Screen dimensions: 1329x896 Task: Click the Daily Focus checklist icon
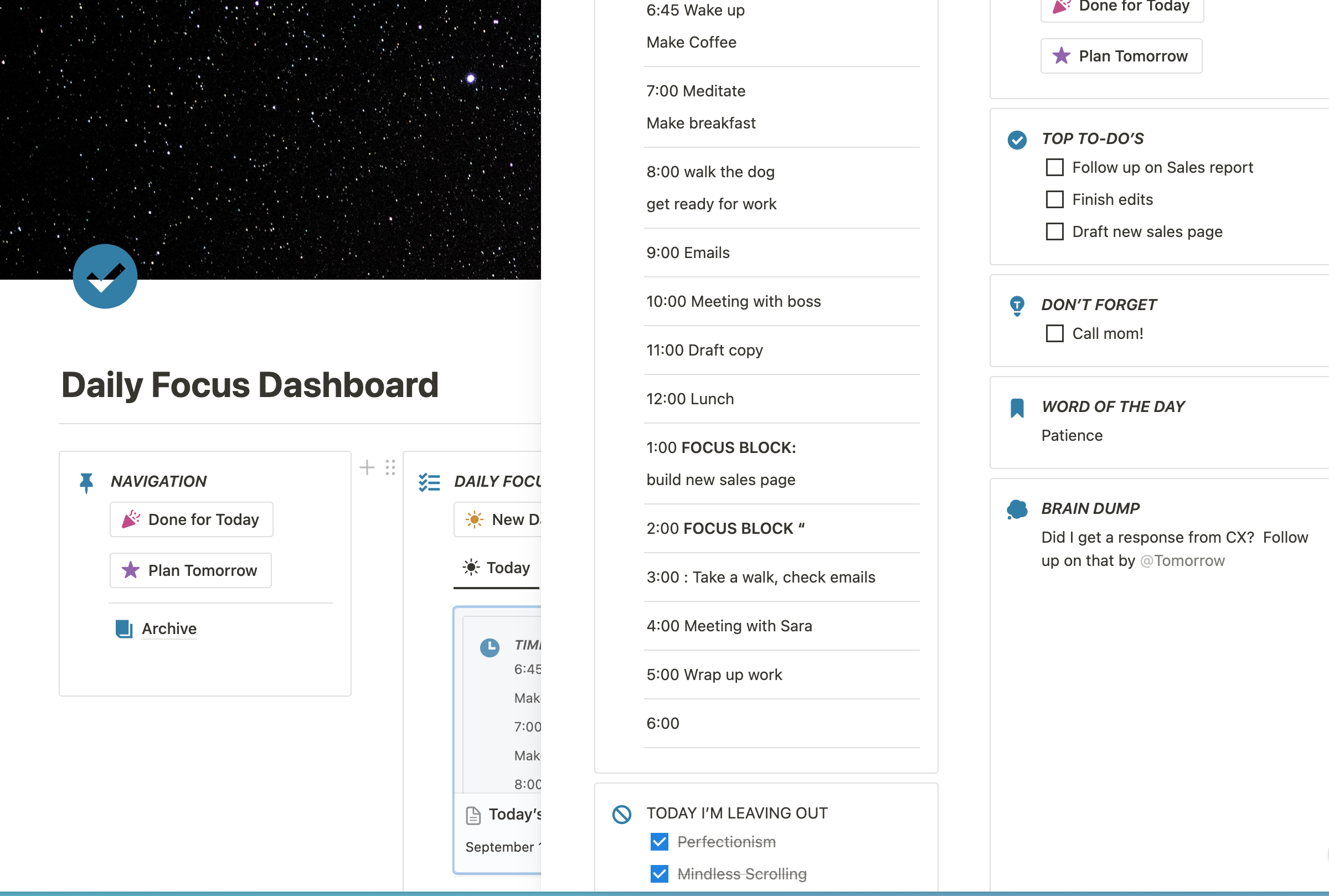point(429,482)
